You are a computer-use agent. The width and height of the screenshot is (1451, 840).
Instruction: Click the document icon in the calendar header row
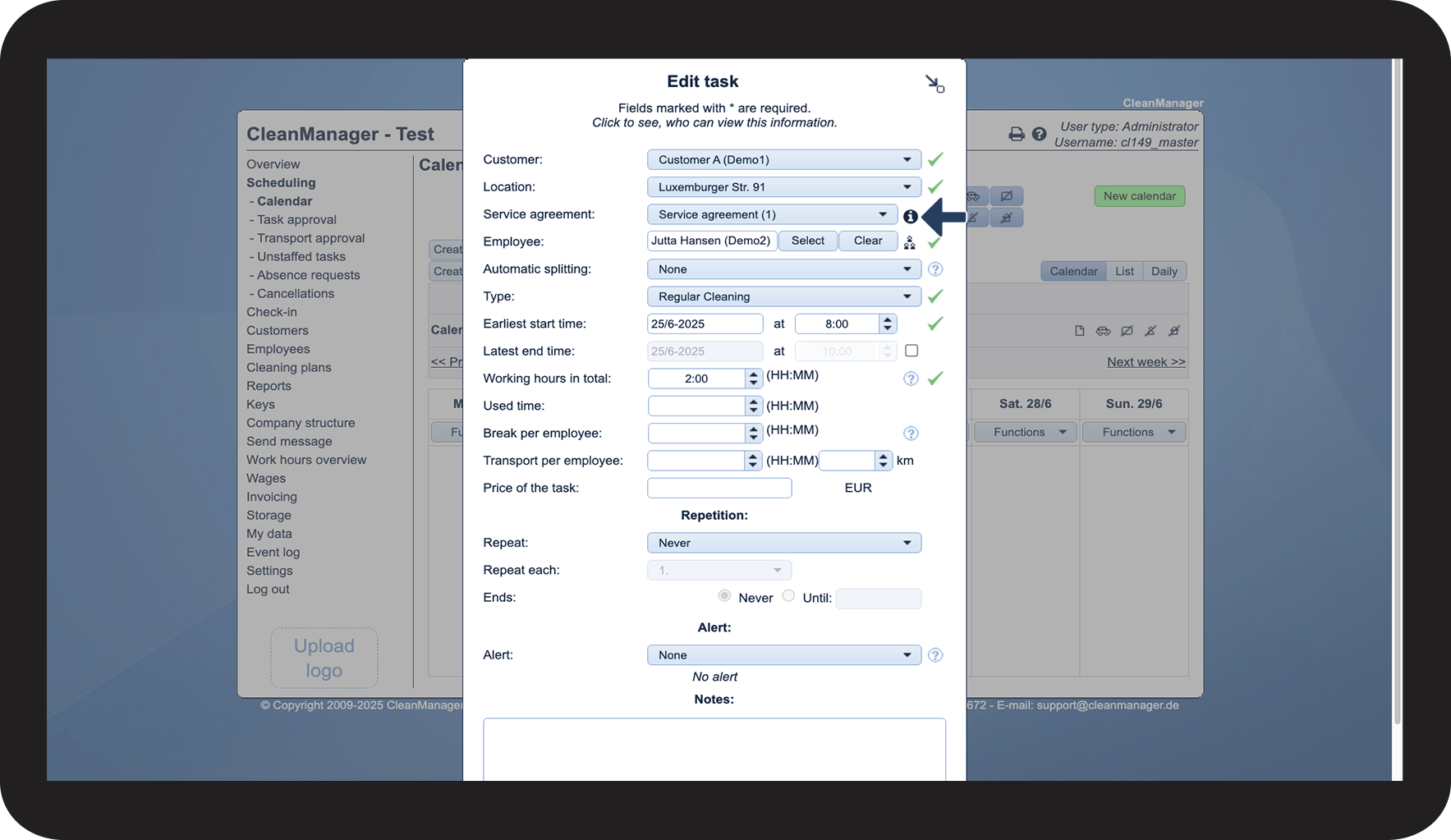click(1080, 331)
